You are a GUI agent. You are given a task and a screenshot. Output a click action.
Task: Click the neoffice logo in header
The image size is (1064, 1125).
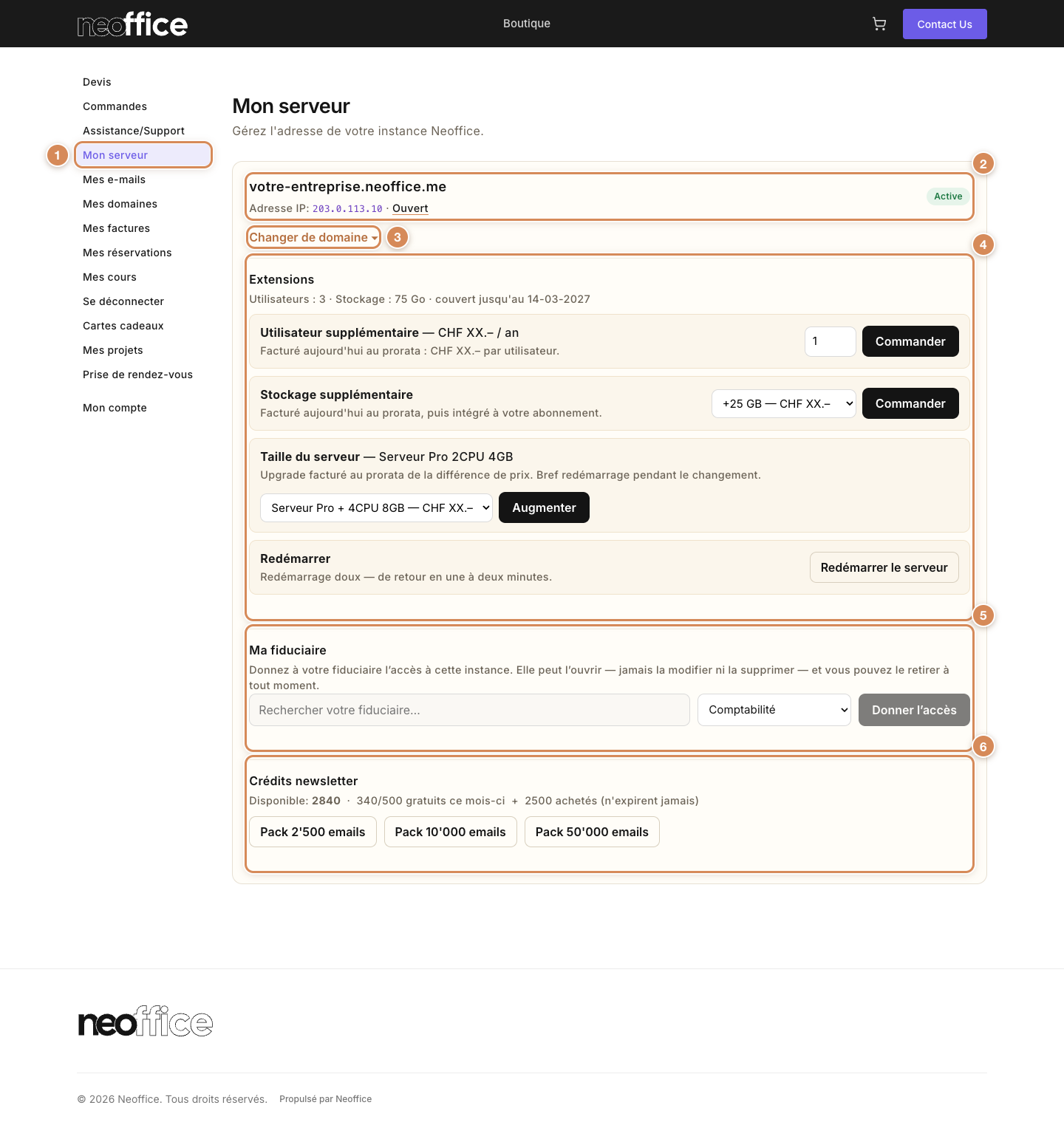(133, 24)
